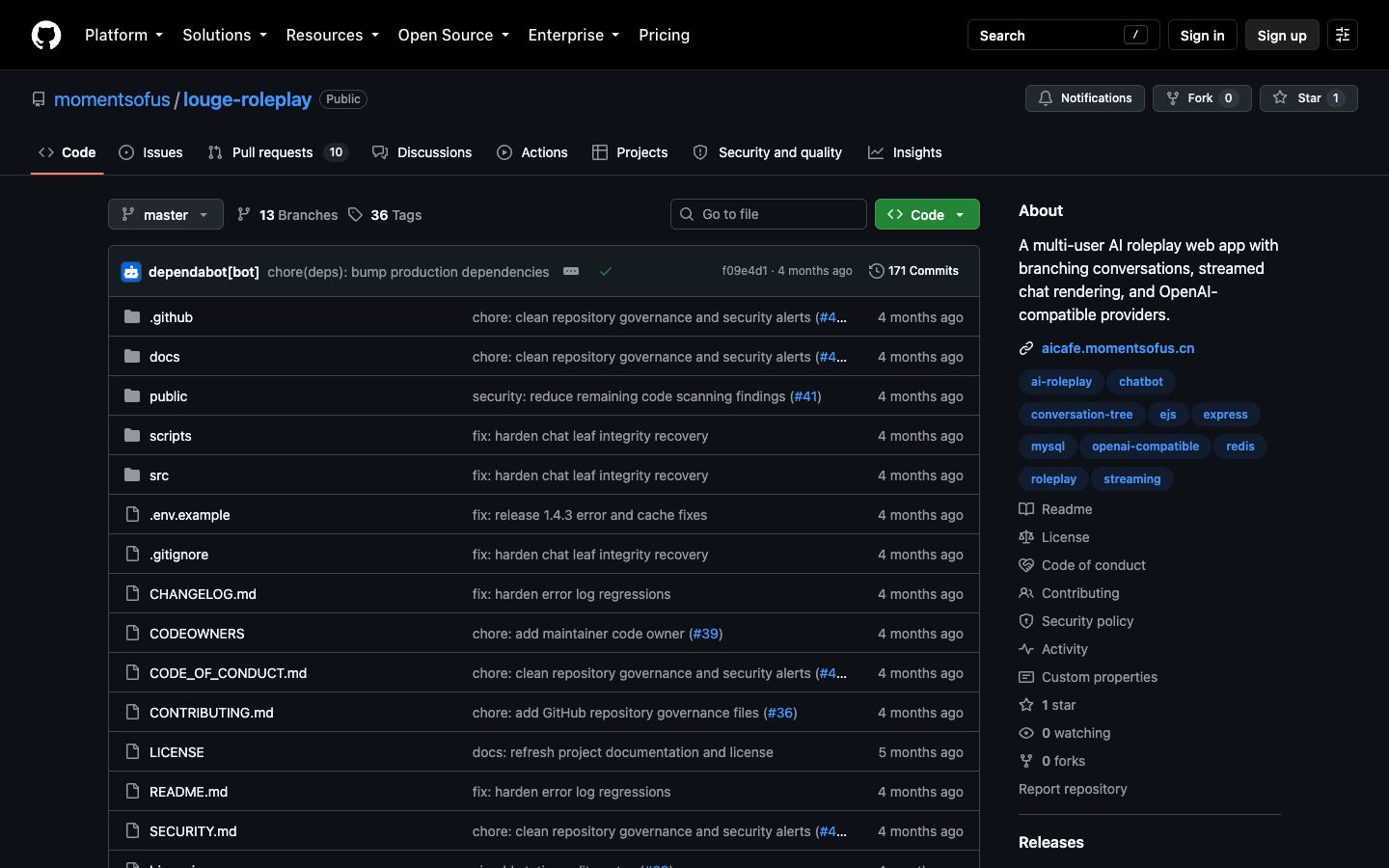This screenshot has height=868, width=1389.
Task: Click the public folder icon
Action: (132, 396)
